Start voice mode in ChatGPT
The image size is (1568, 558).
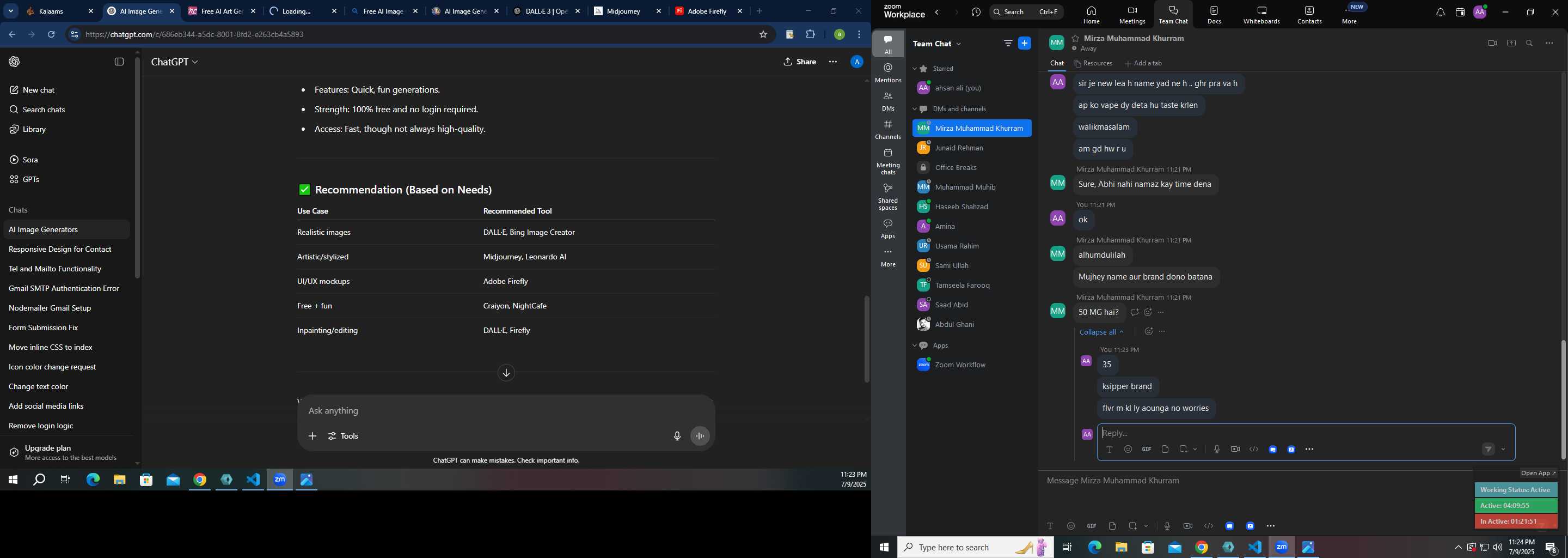(701, 436)
